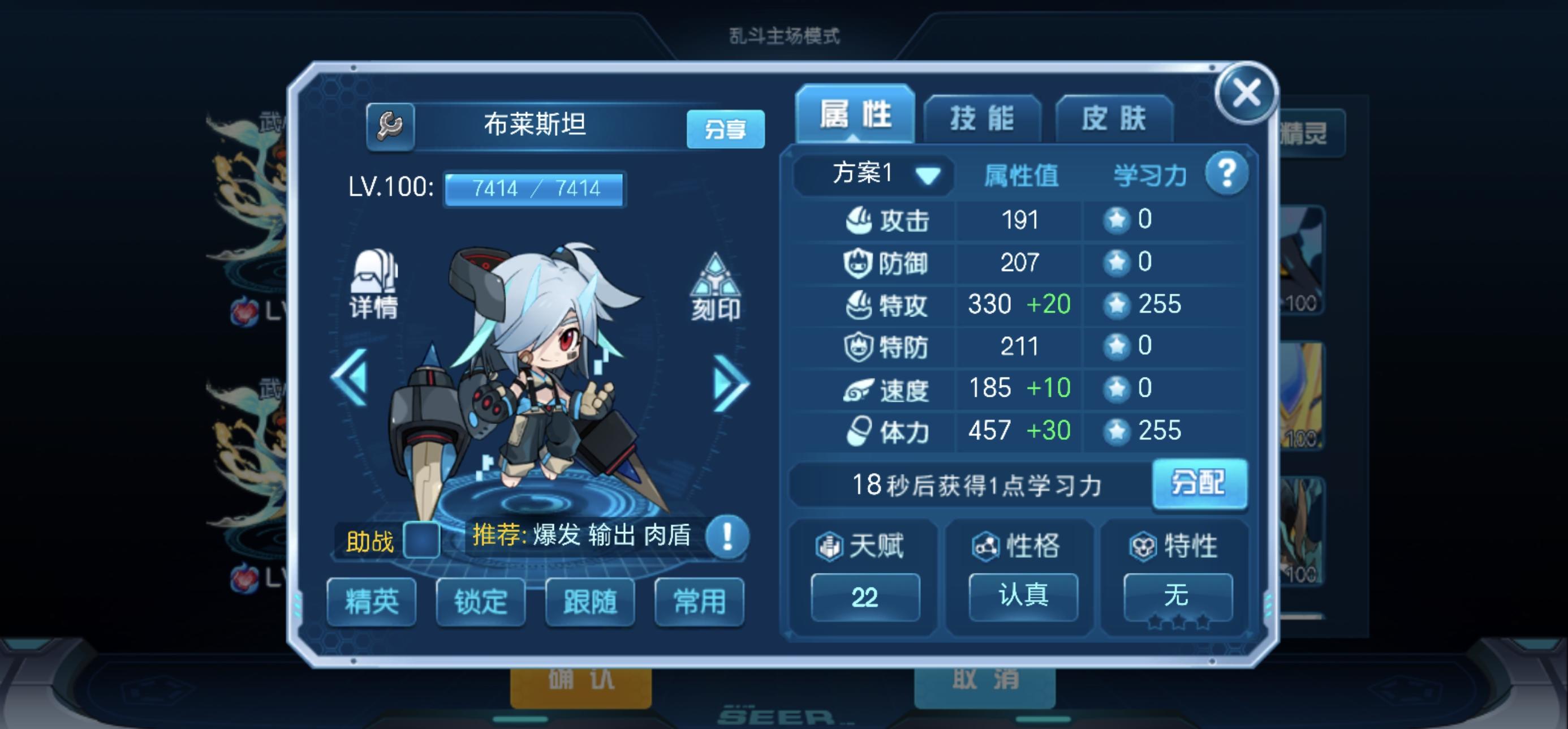Show next sprite with right arrow
The image size is (1568, 729).
[x=730, y=384]
